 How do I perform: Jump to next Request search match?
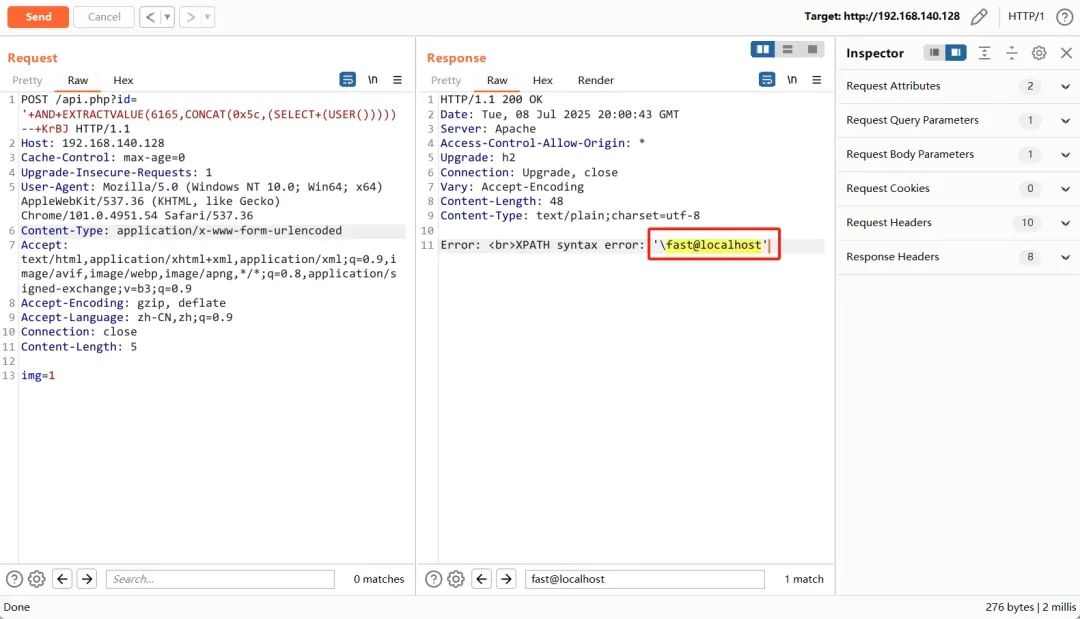point(87,579)
